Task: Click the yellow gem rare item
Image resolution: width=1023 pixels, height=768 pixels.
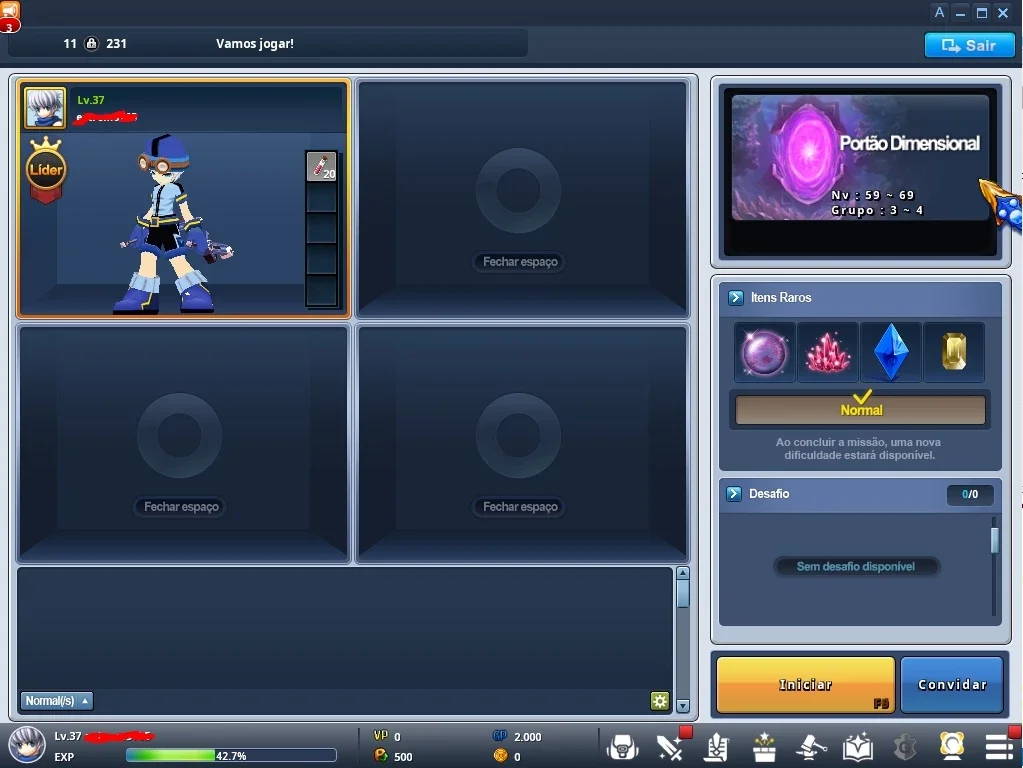Action: (954, 352)
